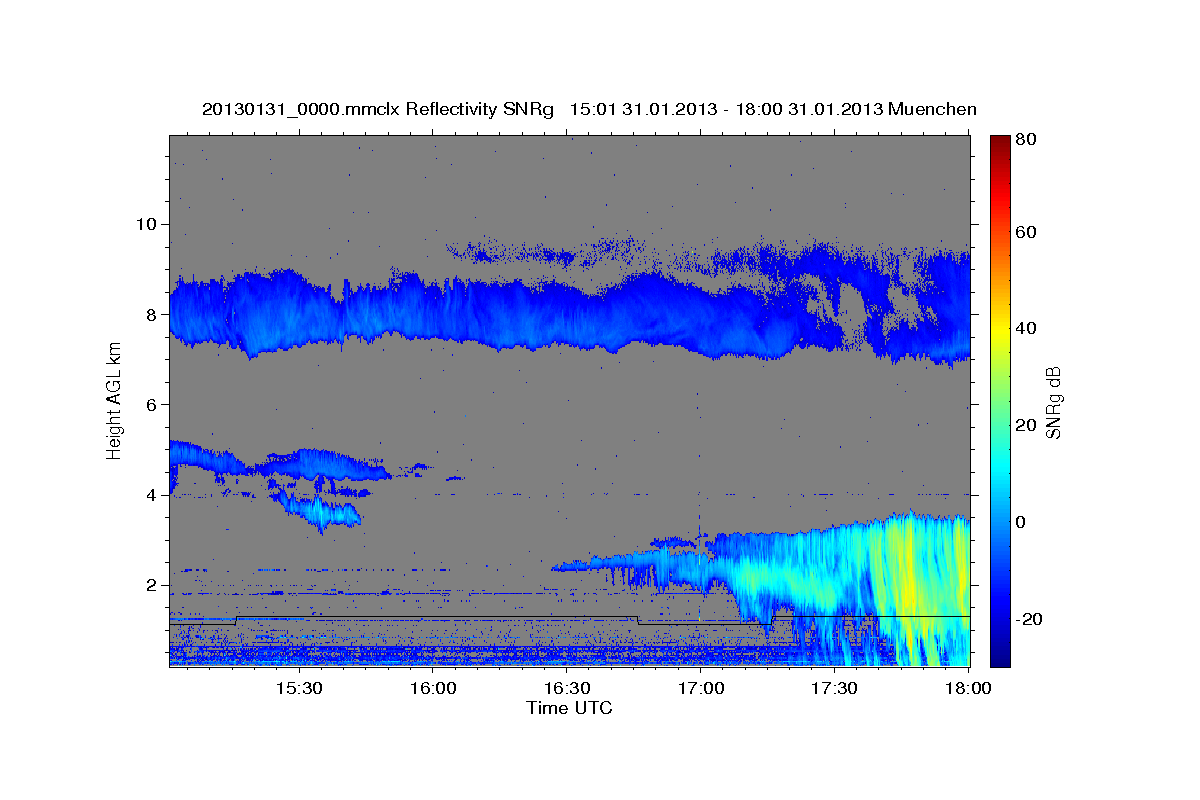Click the 18:00 time tick label
1200x800 pixels.
click(969, 689)
